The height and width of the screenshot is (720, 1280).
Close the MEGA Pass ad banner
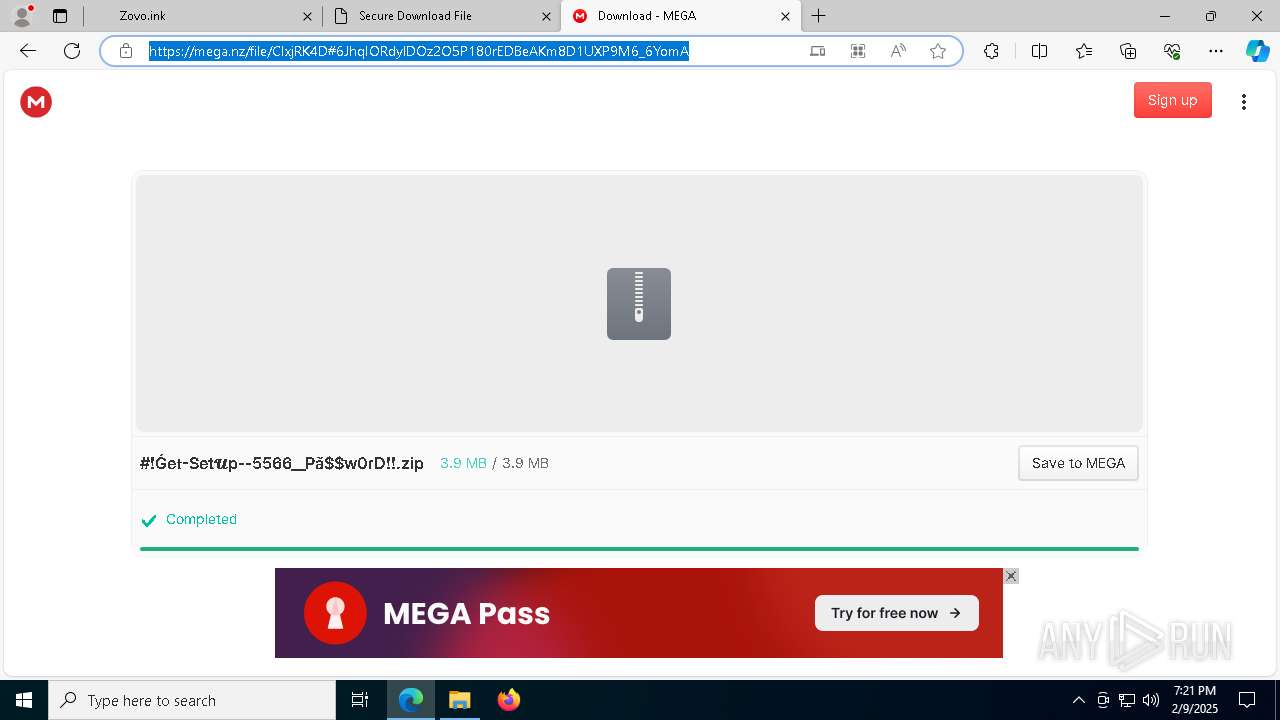pos(1011,576)
